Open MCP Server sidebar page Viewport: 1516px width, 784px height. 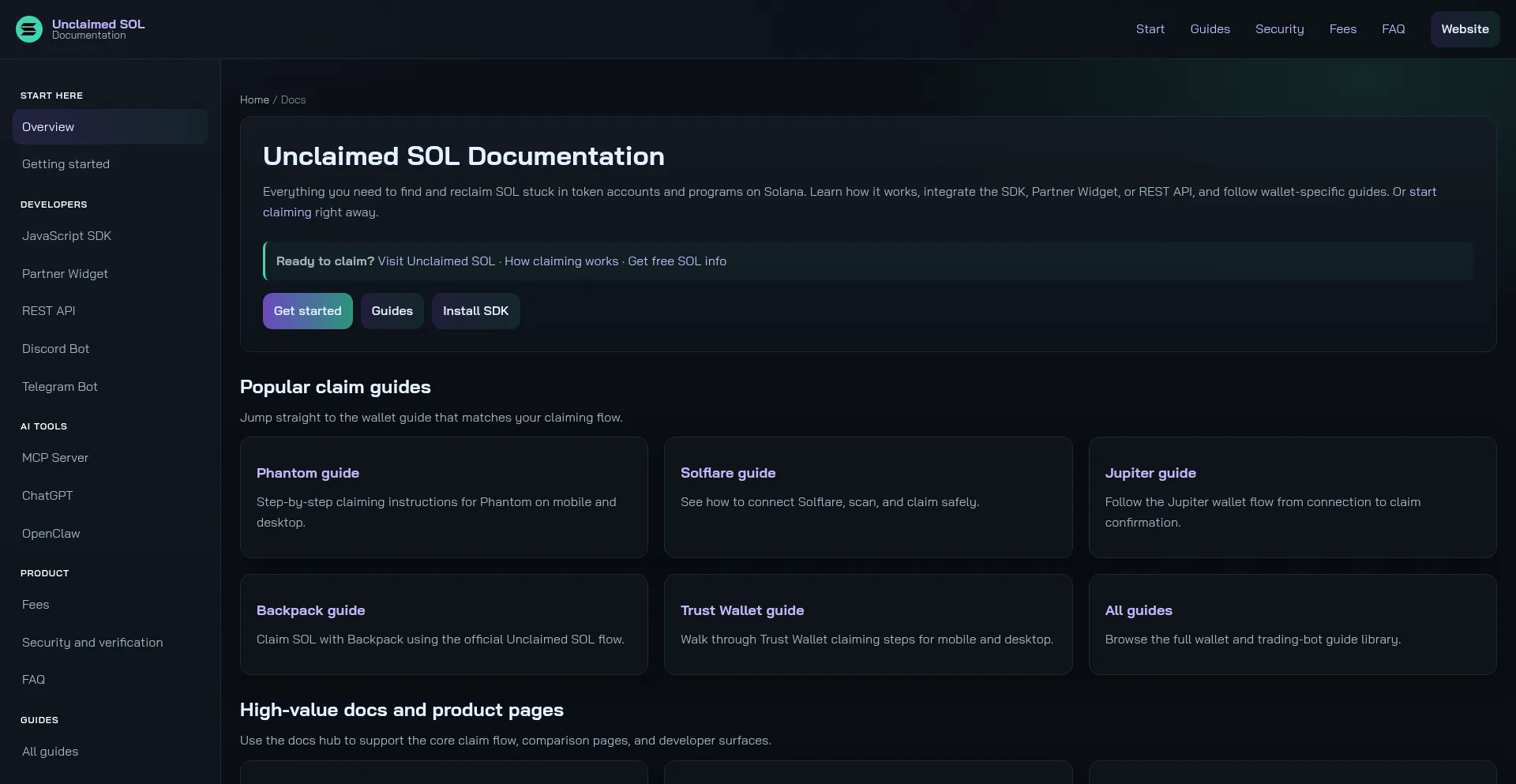click(110, 458)
